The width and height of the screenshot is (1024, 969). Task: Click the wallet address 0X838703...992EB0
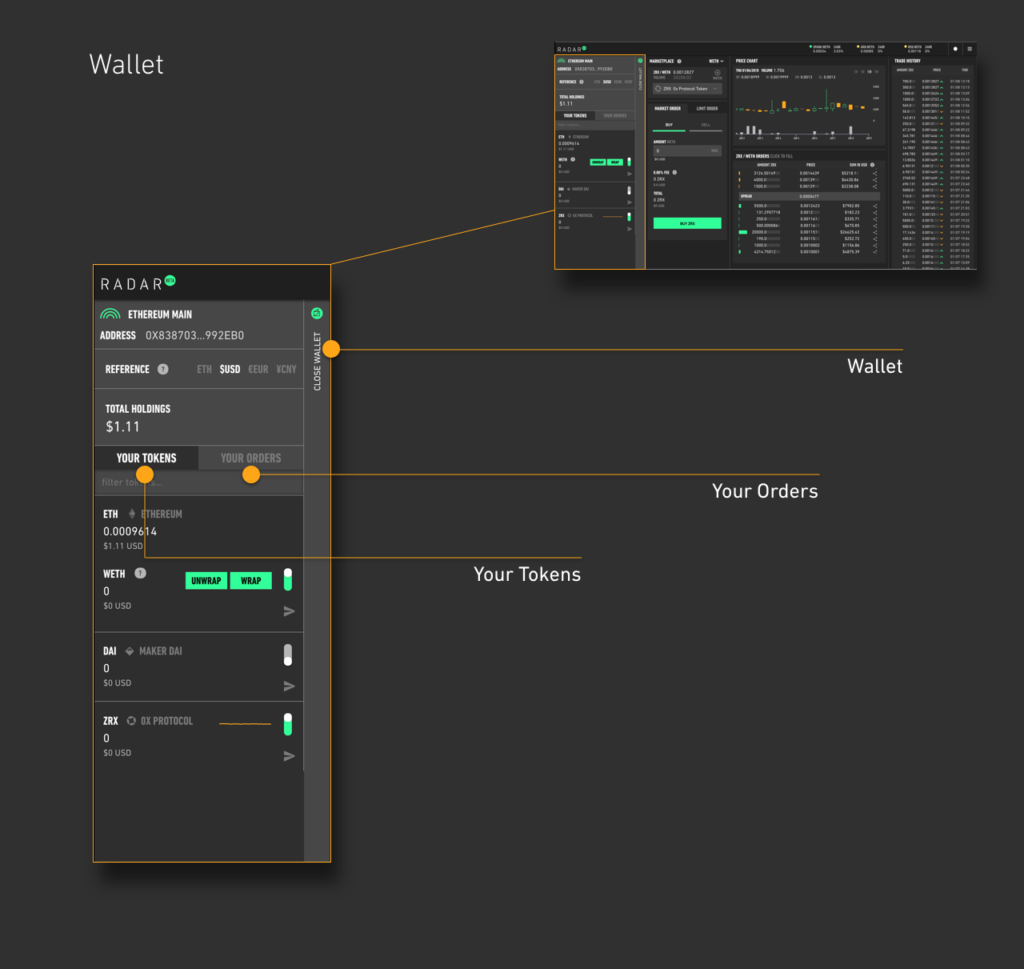(195, 336)
